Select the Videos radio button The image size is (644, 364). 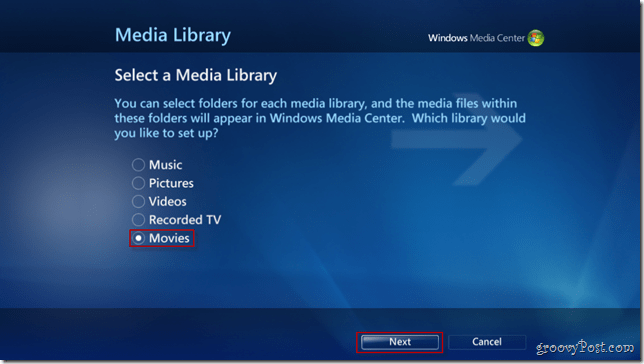[x=138, y=201]
